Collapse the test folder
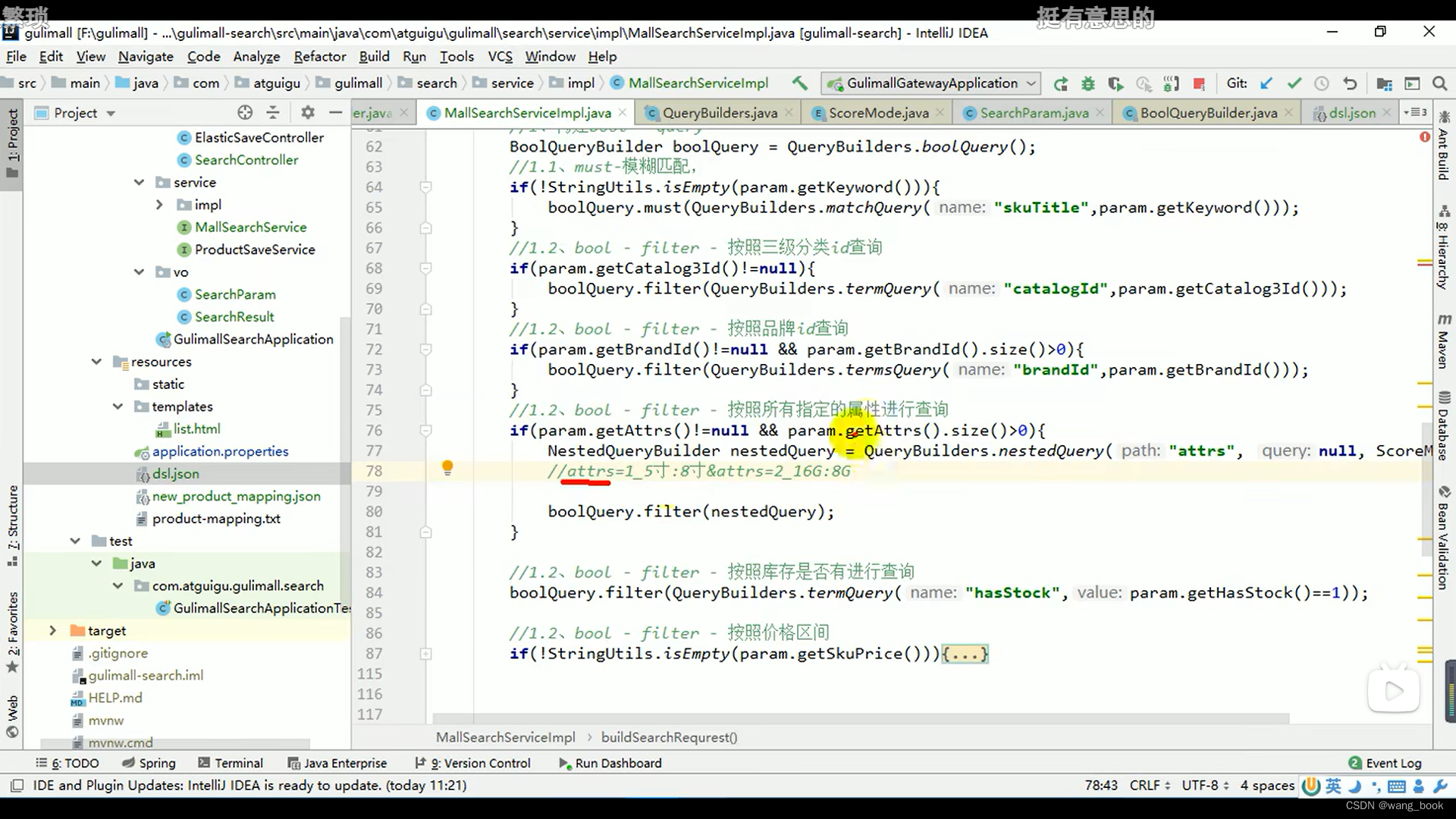The height and width of the screenshot is (819, 1456). pyautogui.click(x=75, y=541)
